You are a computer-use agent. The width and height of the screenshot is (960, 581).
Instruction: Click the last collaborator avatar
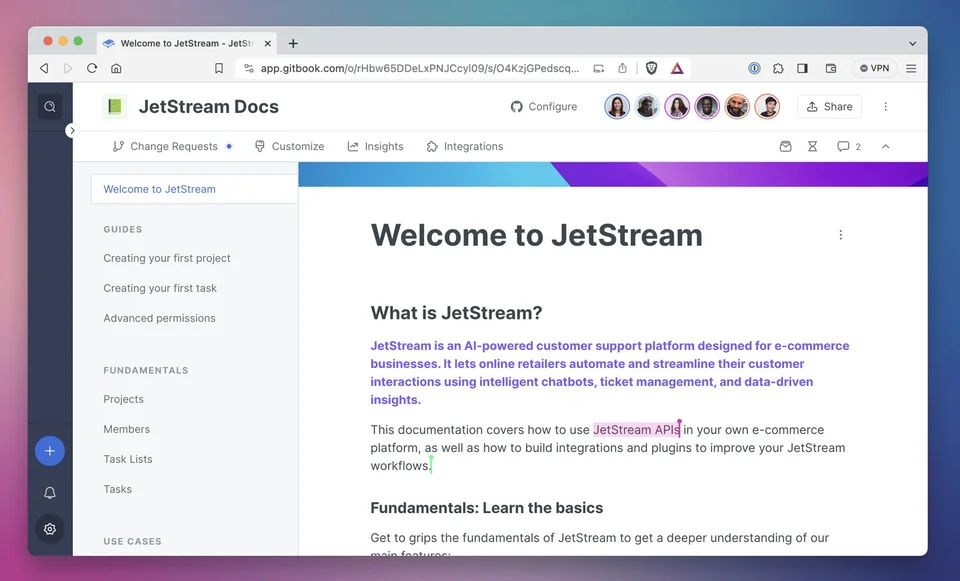pyautogui.click(x=767, y=107)
